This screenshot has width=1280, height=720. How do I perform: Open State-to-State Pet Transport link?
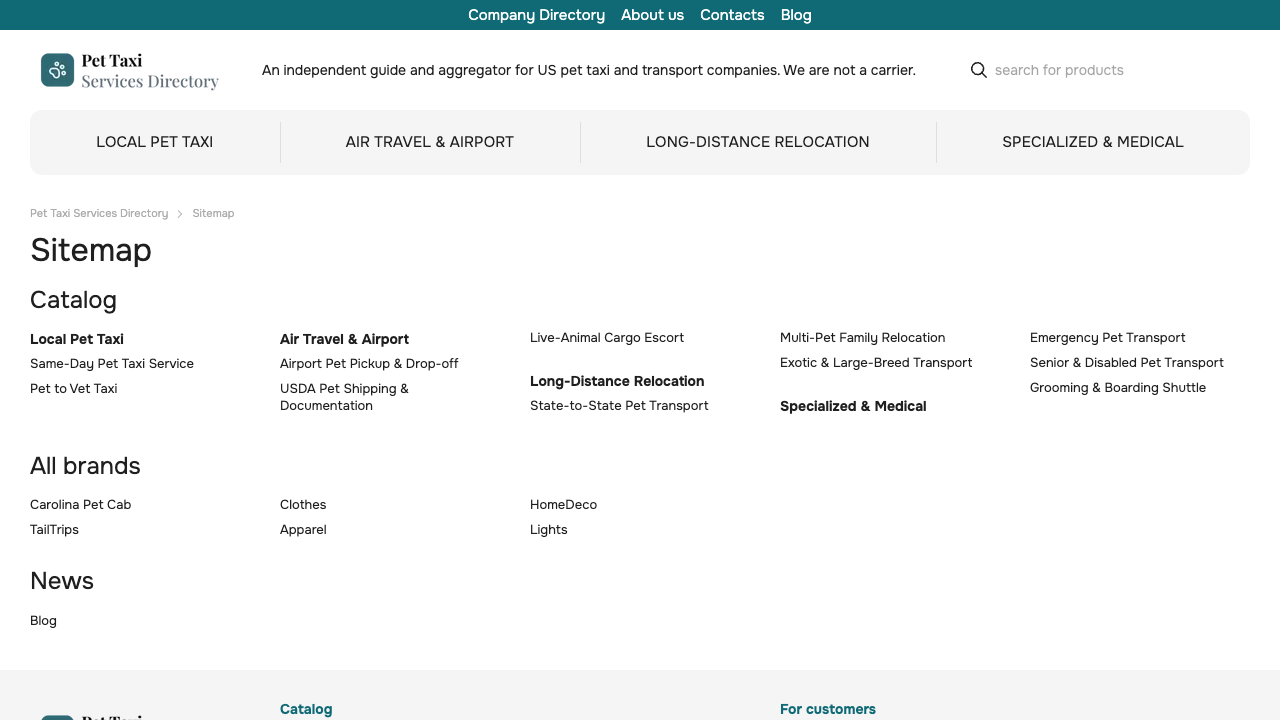619,406
